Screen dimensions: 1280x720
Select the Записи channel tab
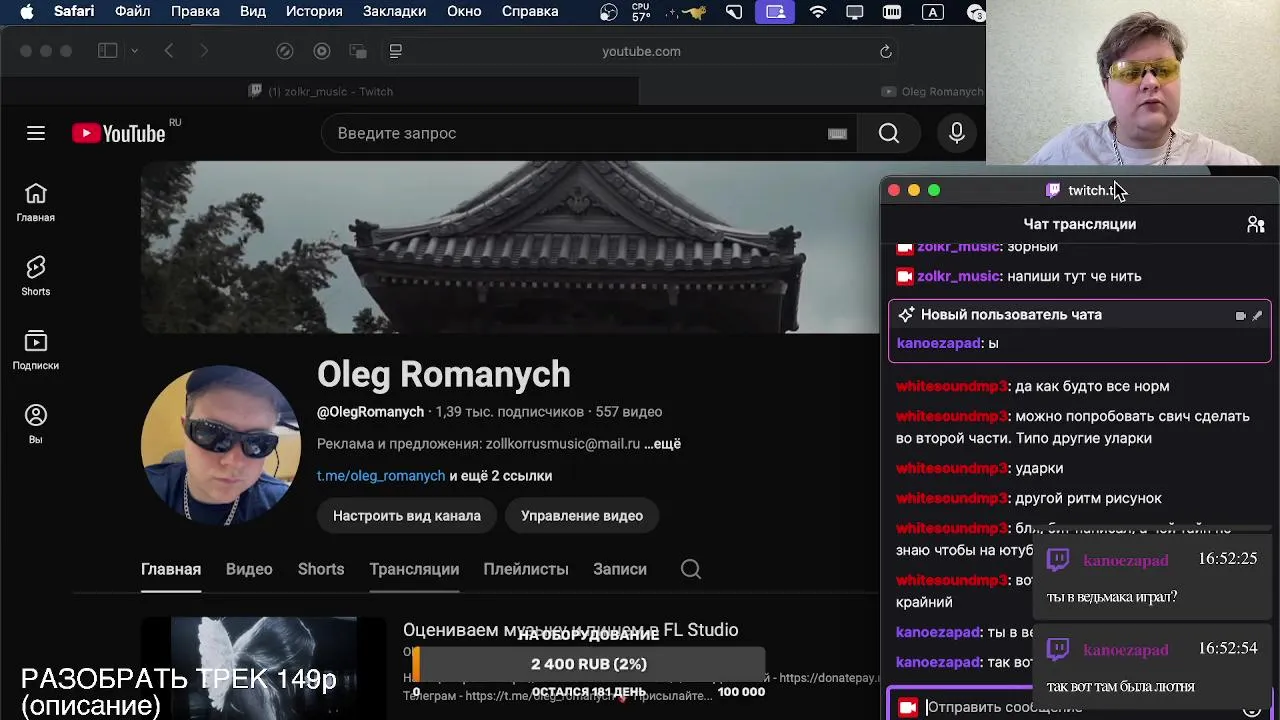click(x=620, y=569)
